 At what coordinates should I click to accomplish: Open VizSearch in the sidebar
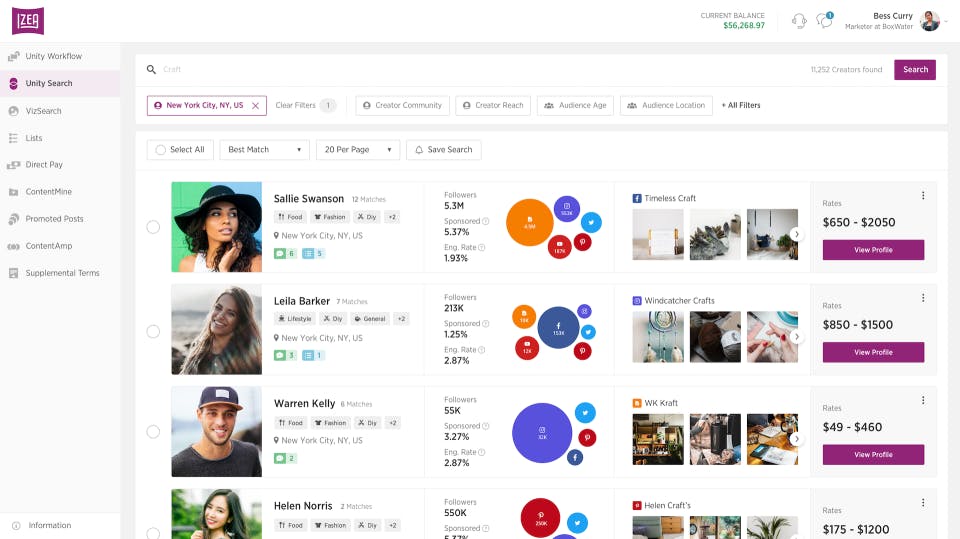43,111
